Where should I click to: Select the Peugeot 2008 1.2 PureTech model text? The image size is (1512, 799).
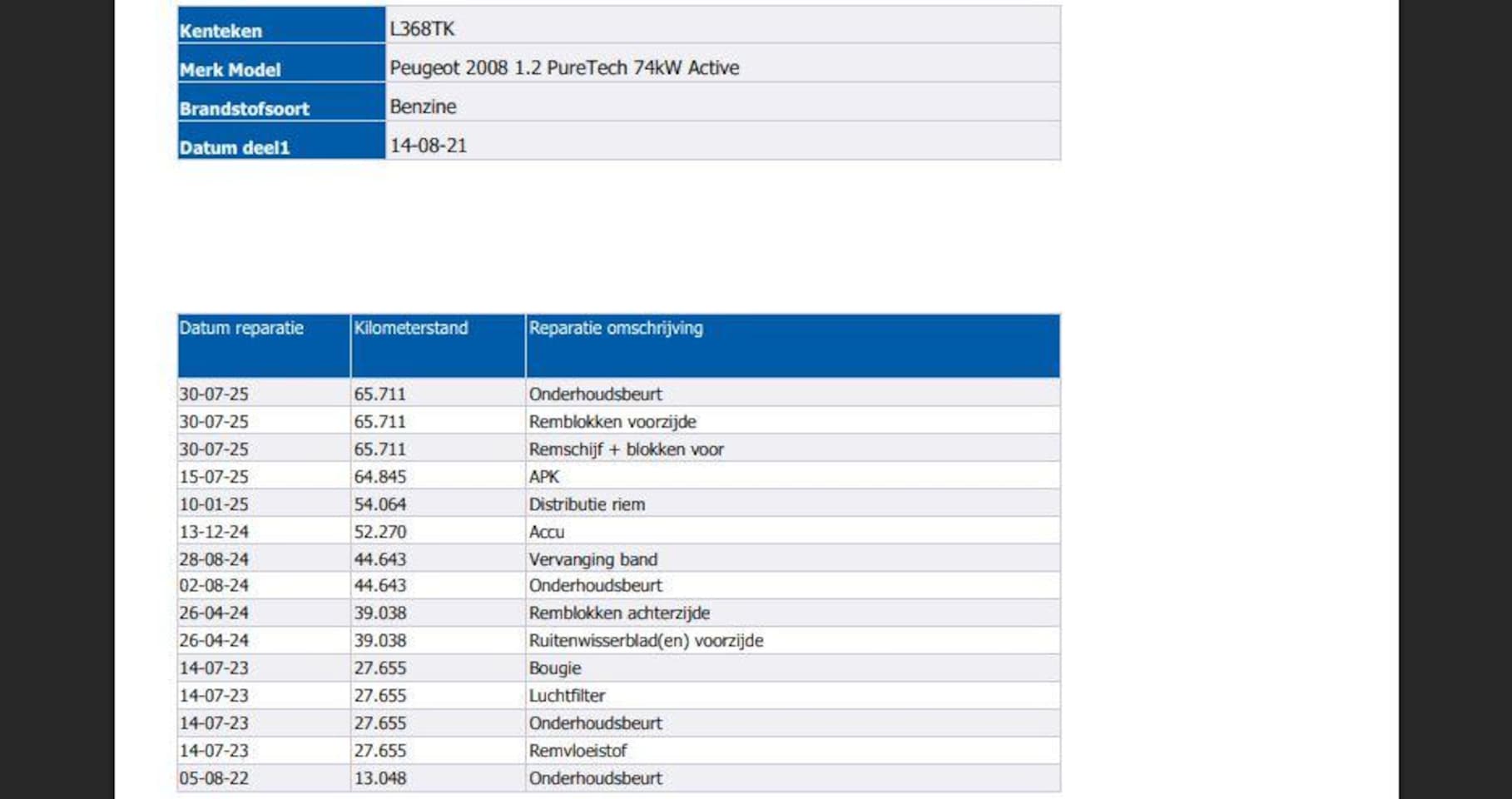pos(564,68)
